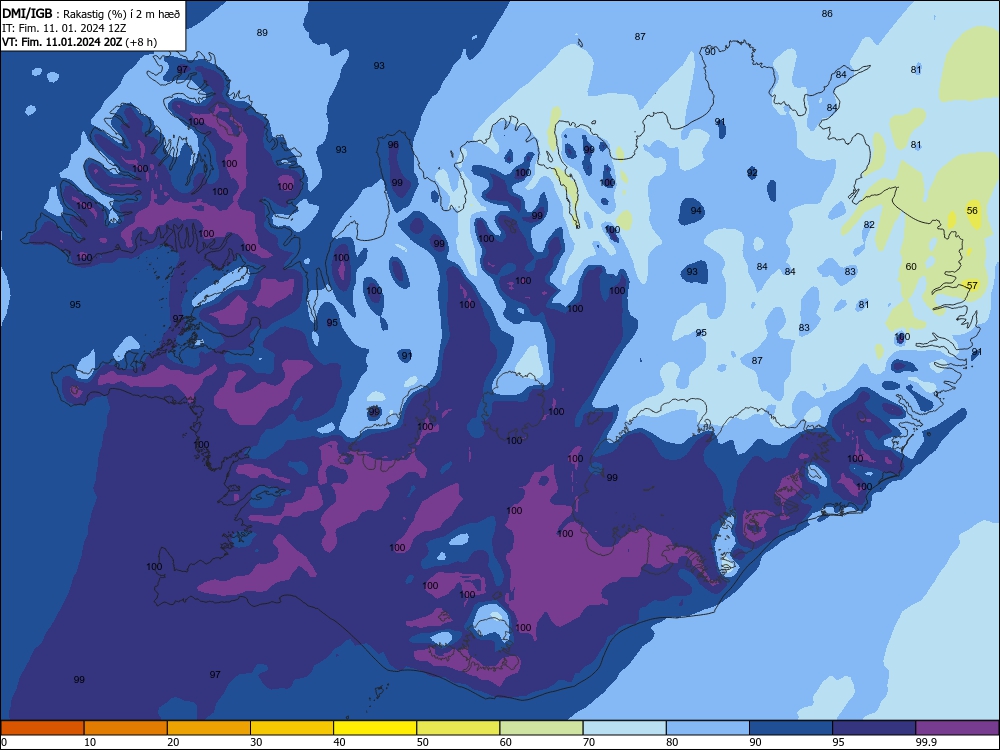The image size is (1000, 750).
Task: Click the 80–90 light blue legend swatch
Action: pos(708,728)
